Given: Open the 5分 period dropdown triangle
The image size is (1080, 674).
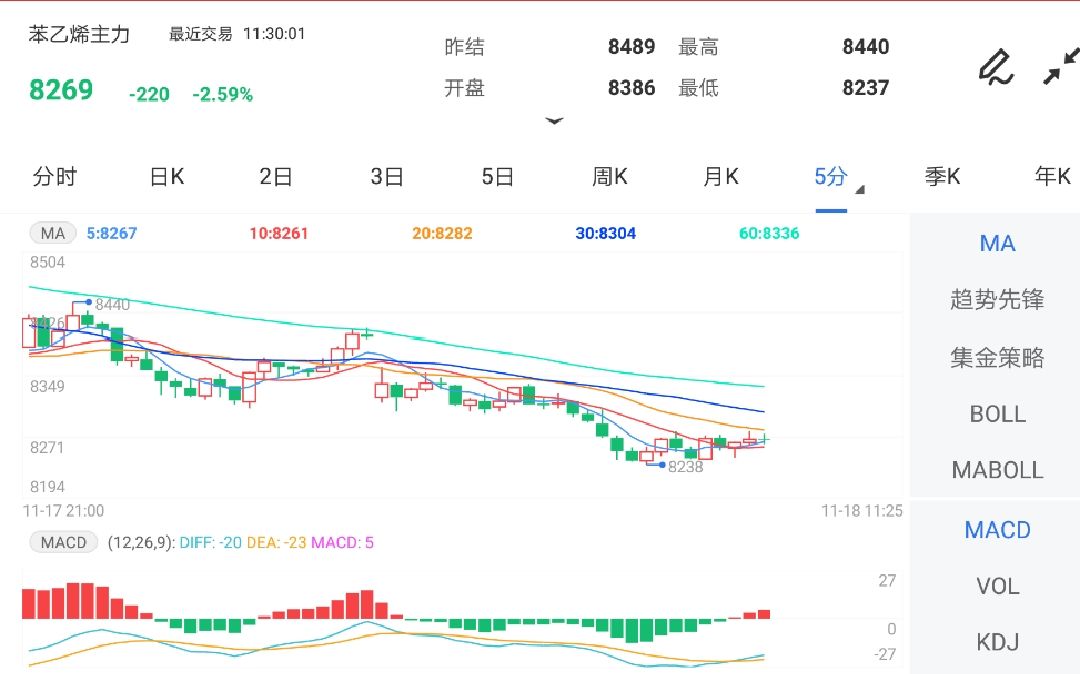Looking at the screenshot, I should click(860, 190).
